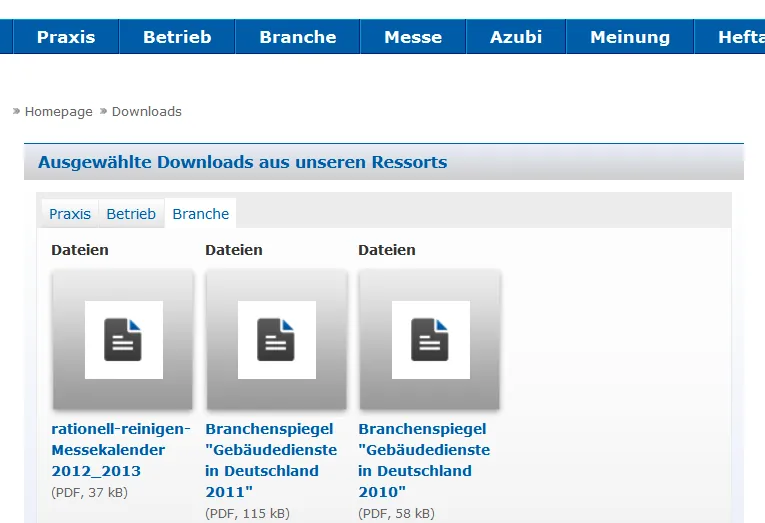Click the Downloads breadcrumb link
Image resolution: width=765 pixels, height=523 pixels.
(146, 112)
